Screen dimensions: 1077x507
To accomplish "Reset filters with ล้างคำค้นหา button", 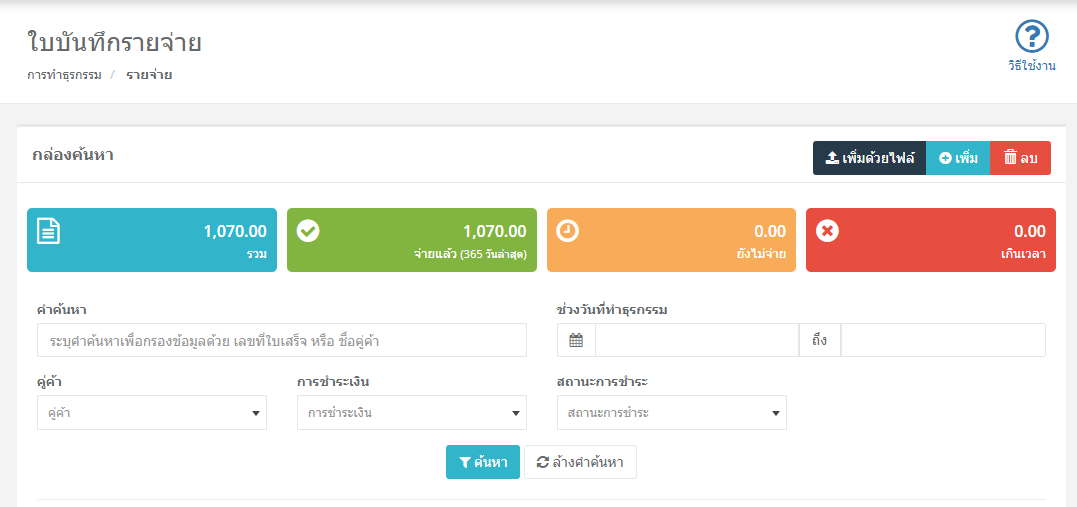I will click(x=580, y=462).
